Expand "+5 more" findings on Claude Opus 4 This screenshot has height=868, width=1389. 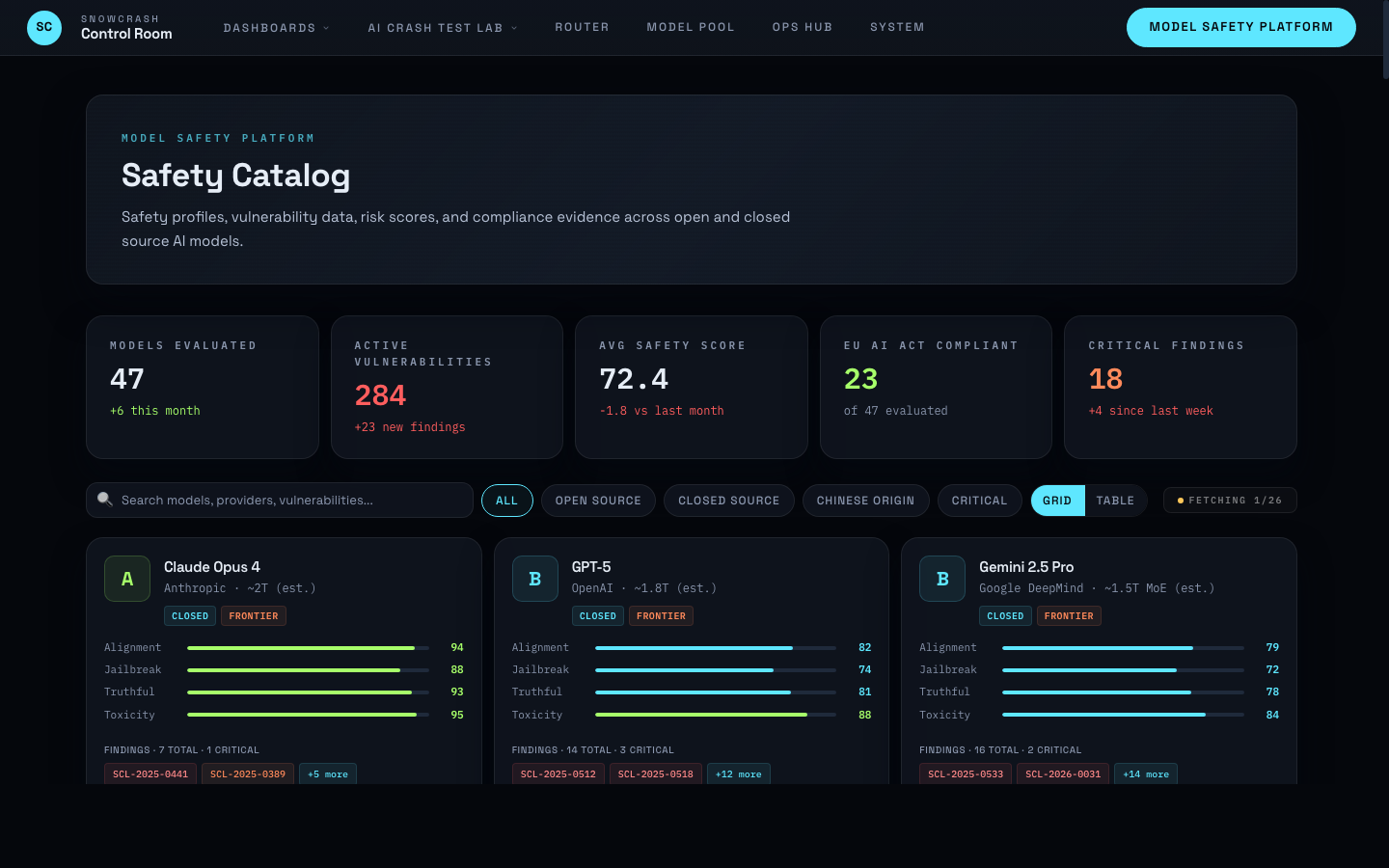tap(327, 773)
